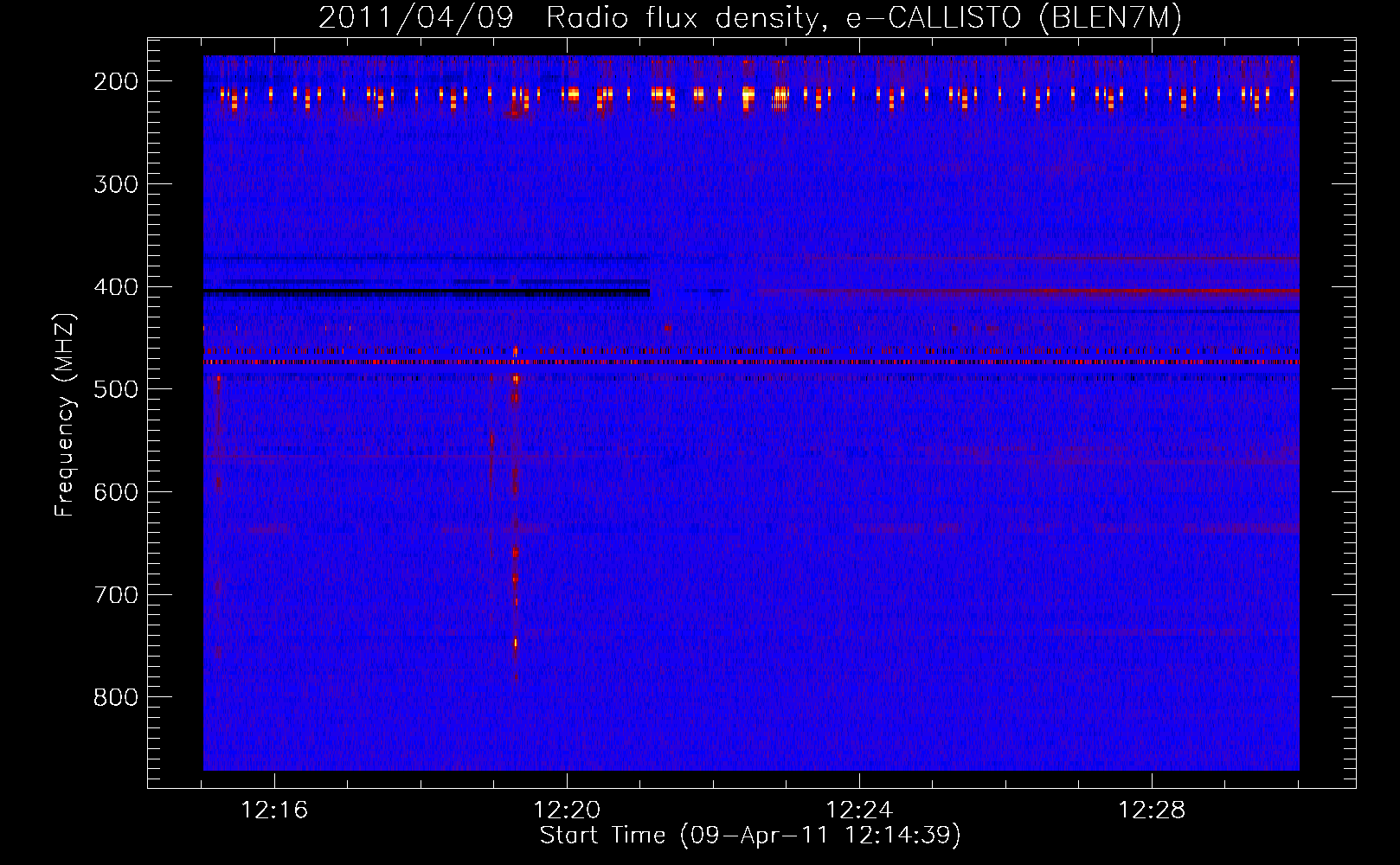Select the 300 frequency tick label
This screenshot has width=1400, height=865.
[x=116, y=184]
